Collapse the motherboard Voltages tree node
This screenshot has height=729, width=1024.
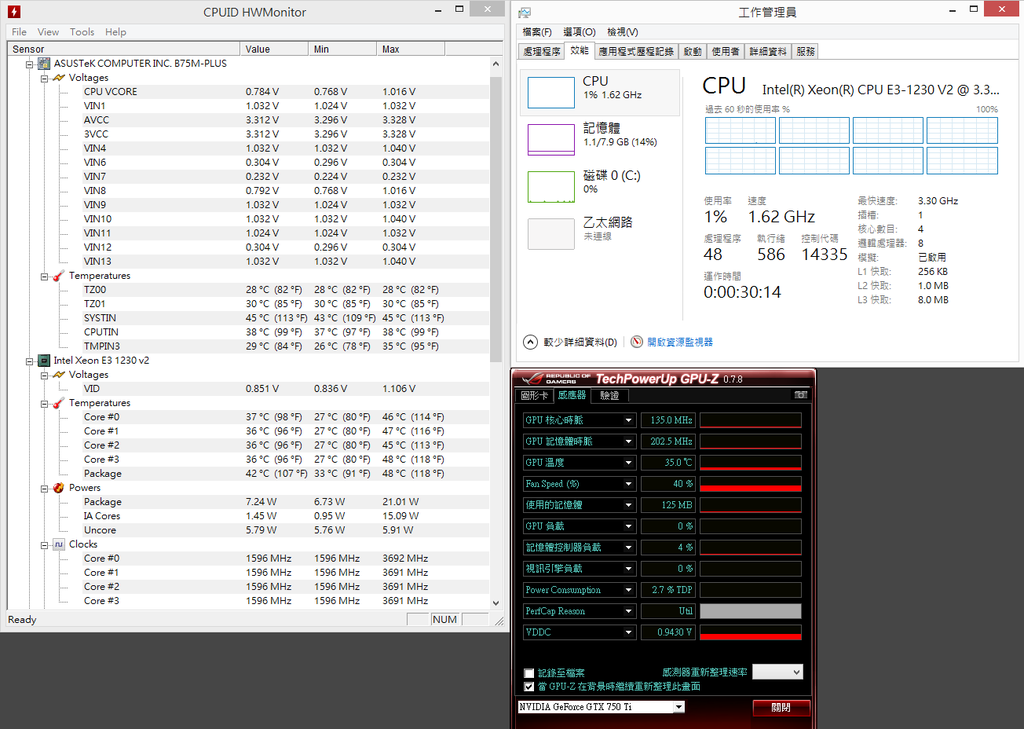coord(44,78)
